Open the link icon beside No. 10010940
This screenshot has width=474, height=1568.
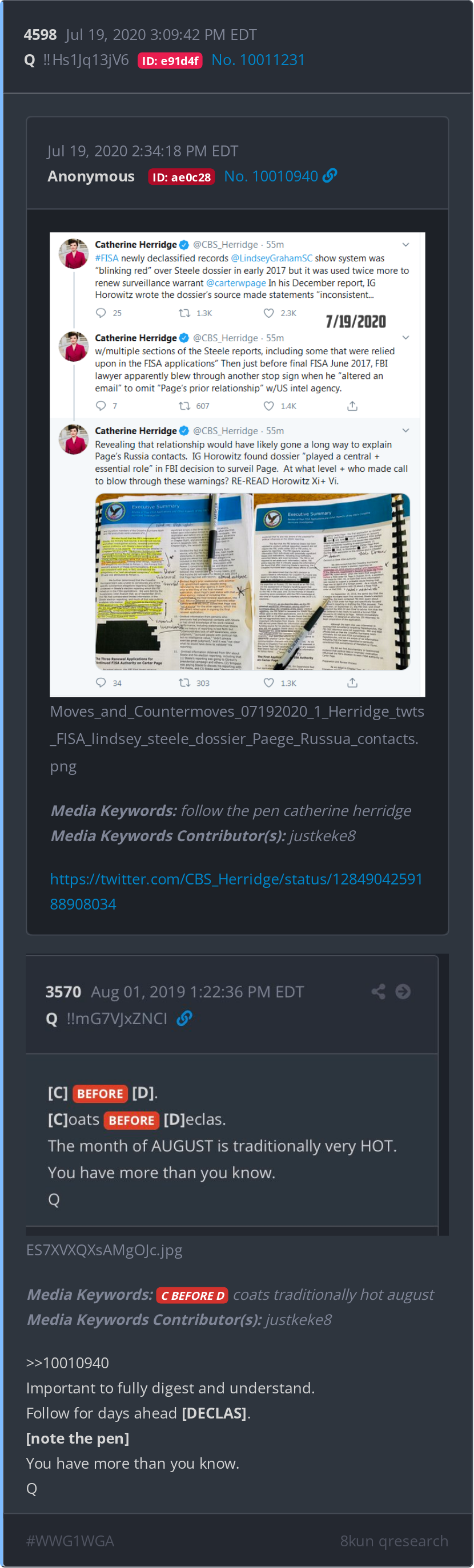330,176
